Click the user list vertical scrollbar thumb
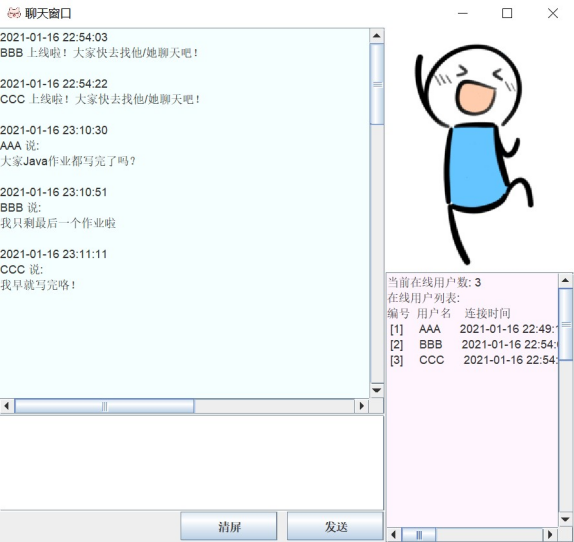The height and width of the screenshot is (542, 574). (x=566, y=324)
